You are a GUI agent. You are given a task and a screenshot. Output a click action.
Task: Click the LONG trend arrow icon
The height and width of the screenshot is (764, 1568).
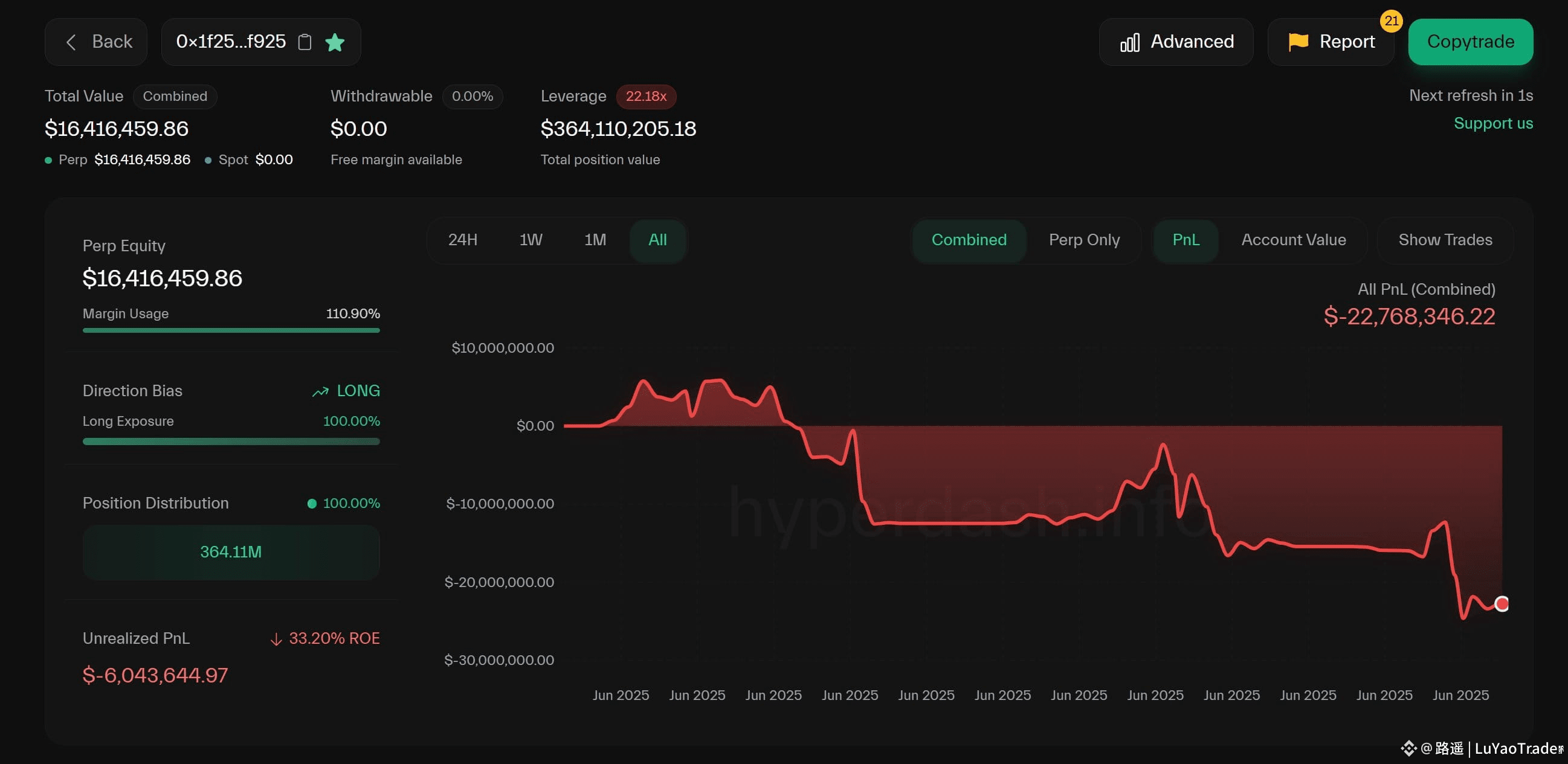pyautogui.click(x=321, y=392)
